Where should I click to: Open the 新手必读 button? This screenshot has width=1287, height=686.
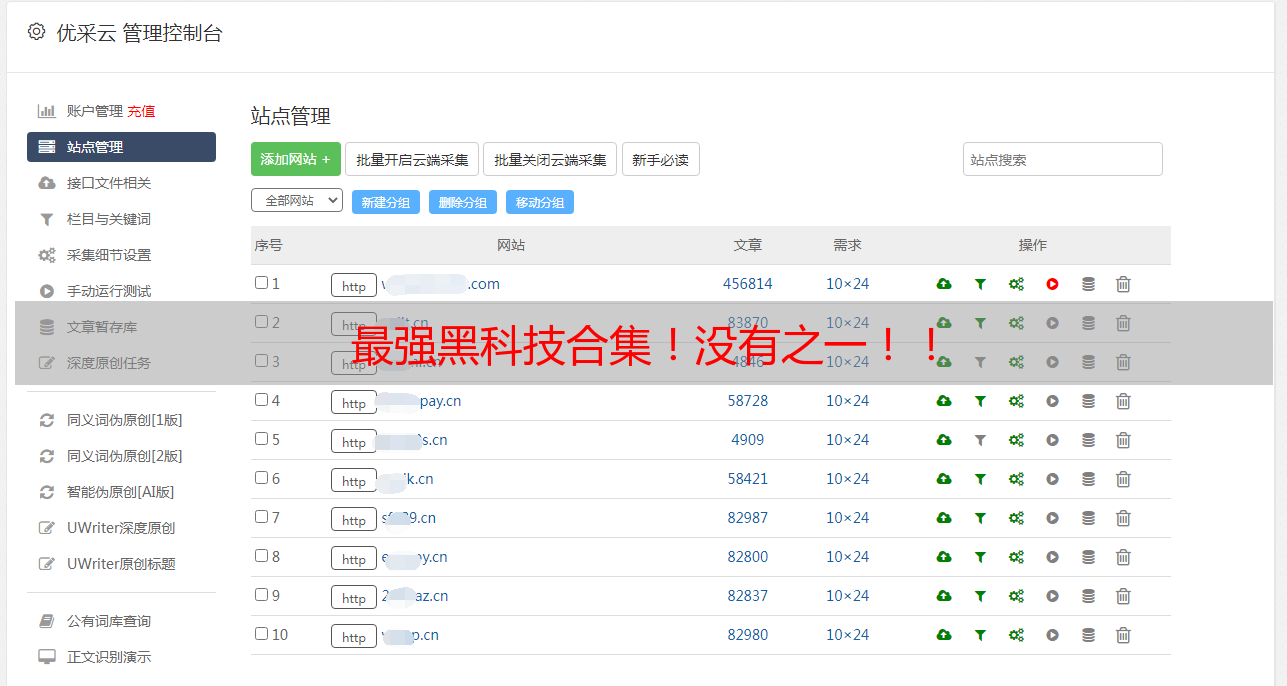(661, 159)
